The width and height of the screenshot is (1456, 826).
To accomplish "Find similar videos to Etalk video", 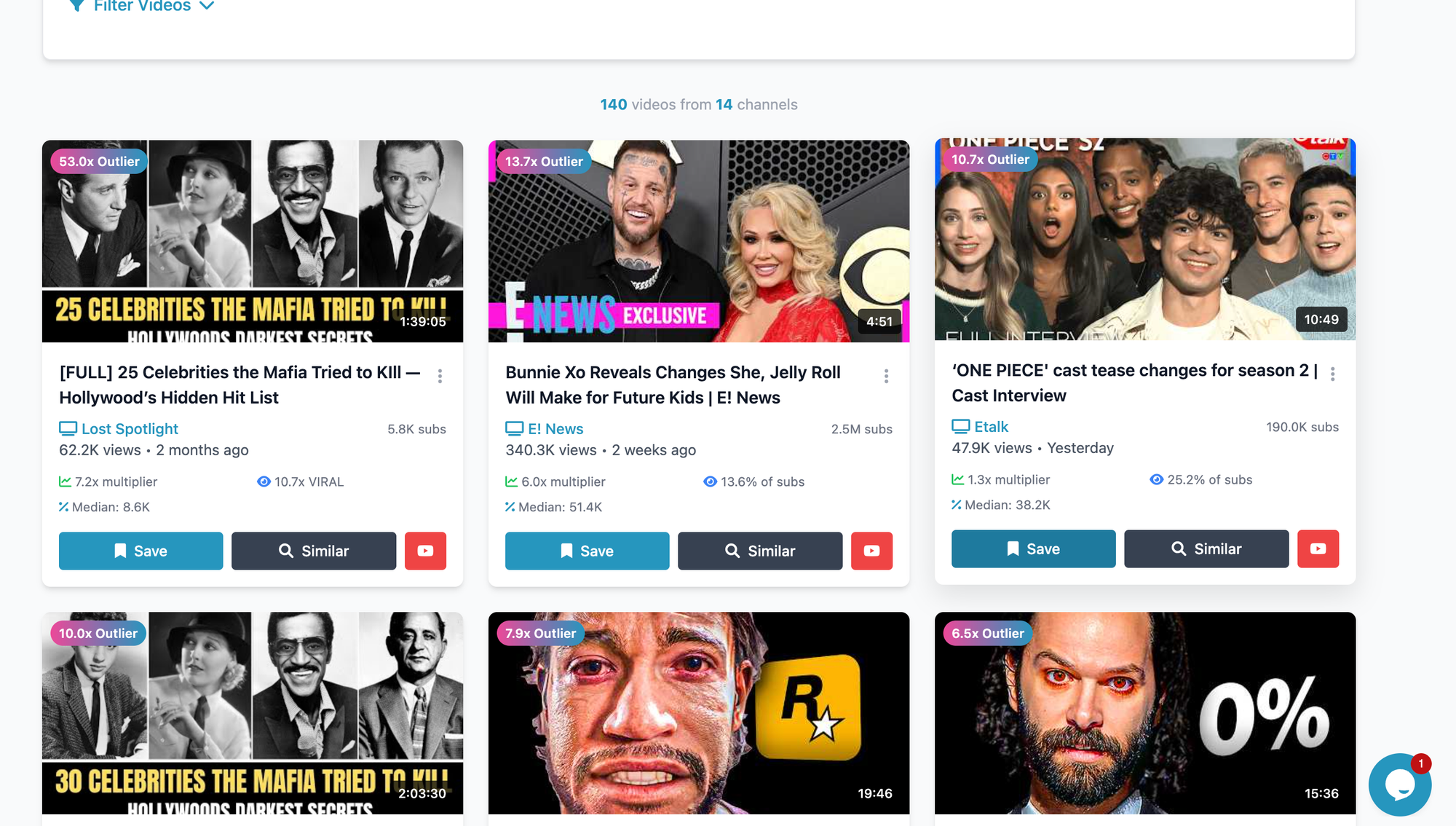I will click(x=1206, y=548).
